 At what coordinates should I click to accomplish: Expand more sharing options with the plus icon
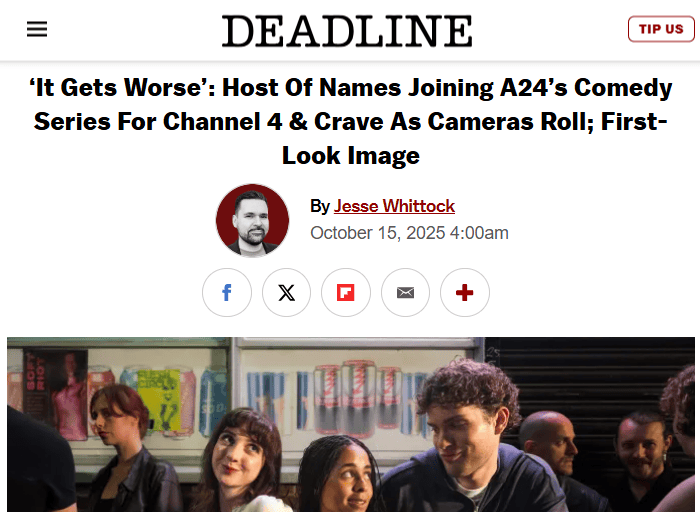click(465, 292)
